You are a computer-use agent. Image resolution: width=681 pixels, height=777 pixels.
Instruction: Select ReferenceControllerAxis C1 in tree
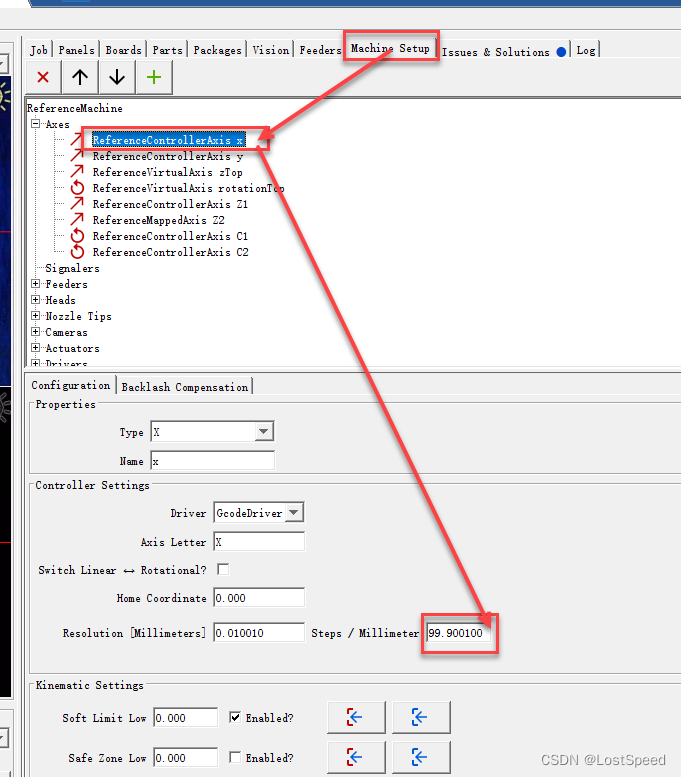[x=170, y=236]
